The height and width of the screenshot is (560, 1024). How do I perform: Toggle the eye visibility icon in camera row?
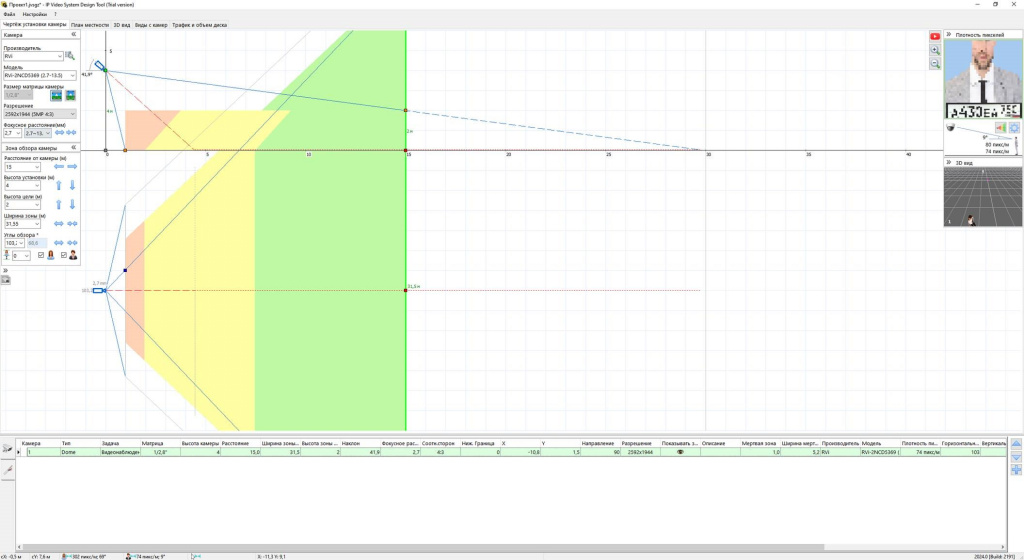(680, 452)
